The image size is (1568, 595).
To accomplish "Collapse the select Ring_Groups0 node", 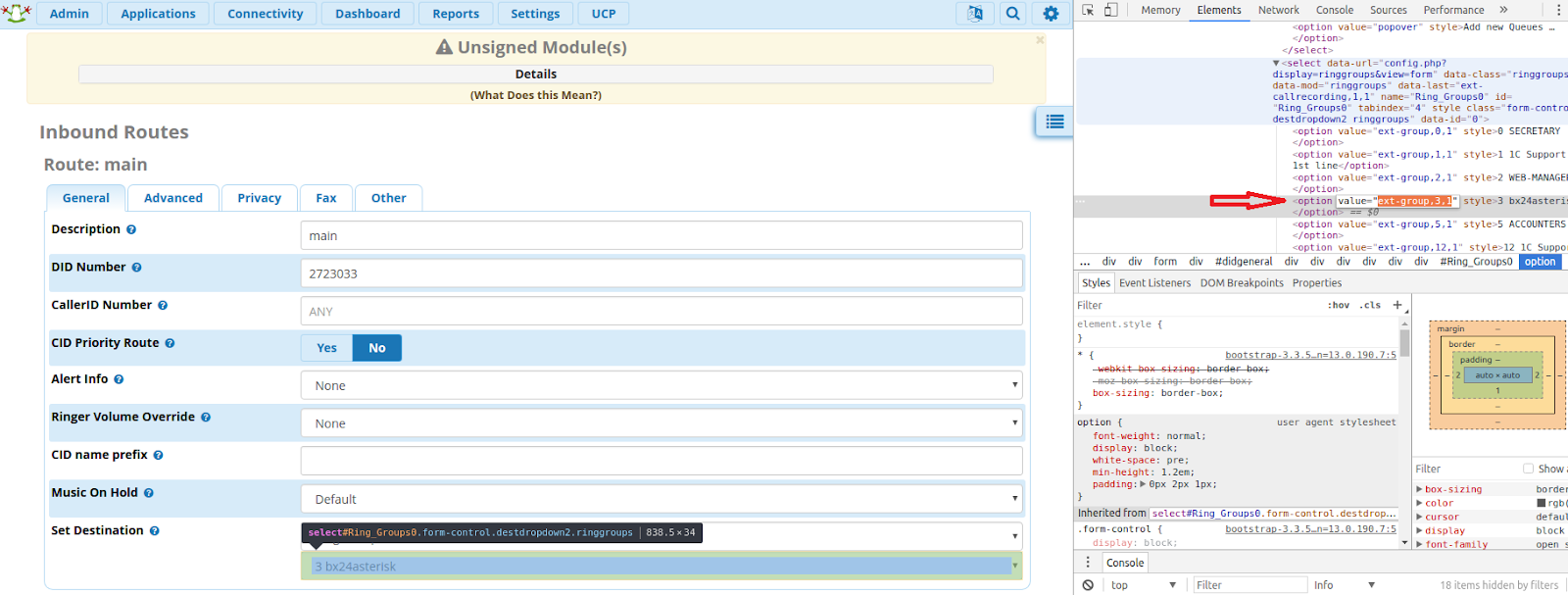I will tap(1276, 63).
